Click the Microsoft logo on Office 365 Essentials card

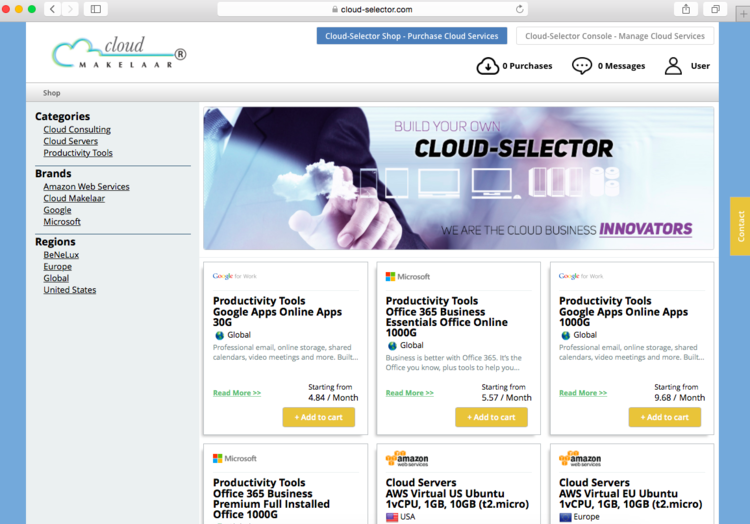click(408, 276)
